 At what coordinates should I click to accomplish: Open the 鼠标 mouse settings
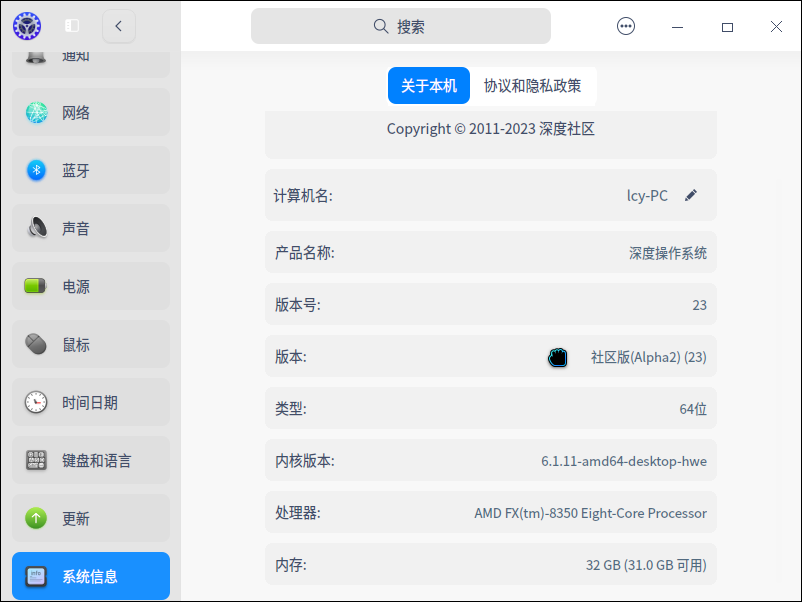(x=91, y=344)
